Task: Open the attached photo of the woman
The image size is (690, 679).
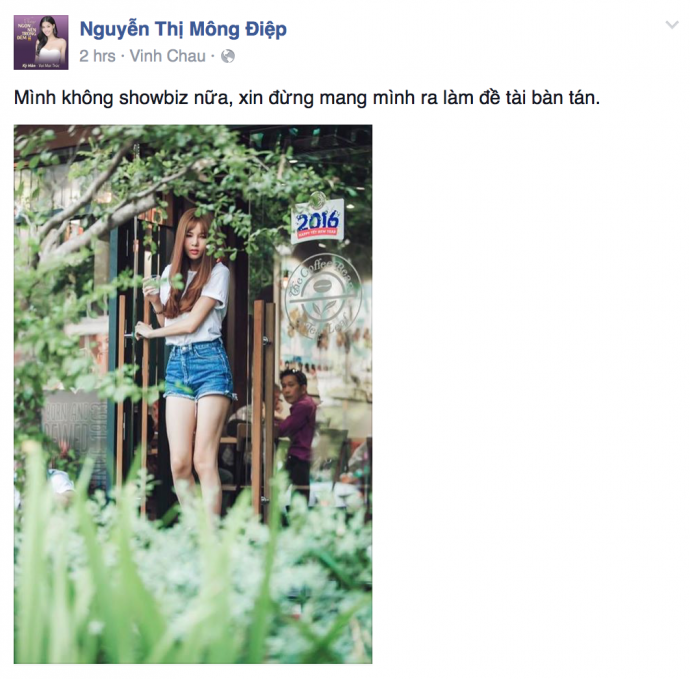Action: (193, 394)
